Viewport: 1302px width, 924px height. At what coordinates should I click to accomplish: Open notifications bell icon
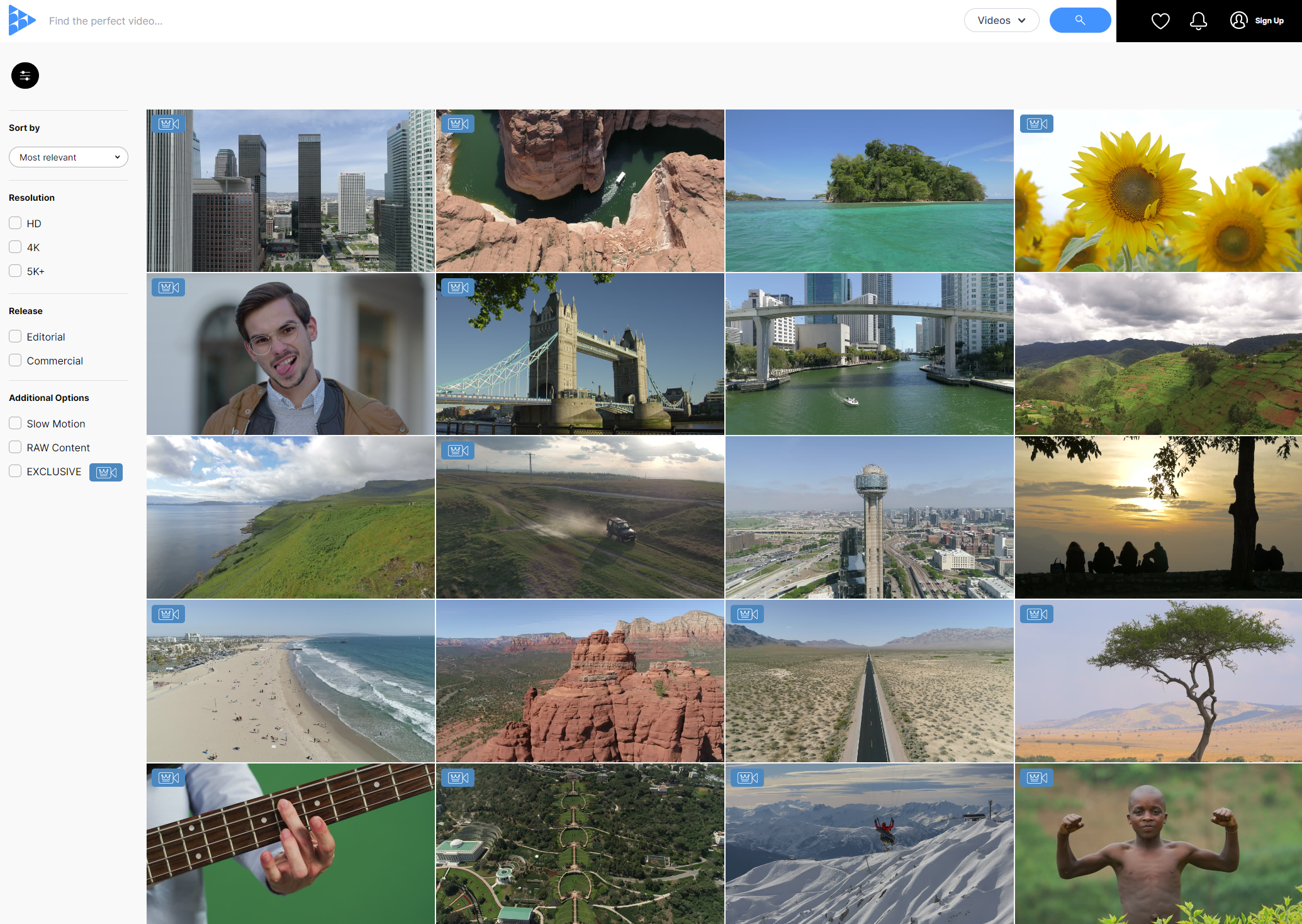(1198, 21)
